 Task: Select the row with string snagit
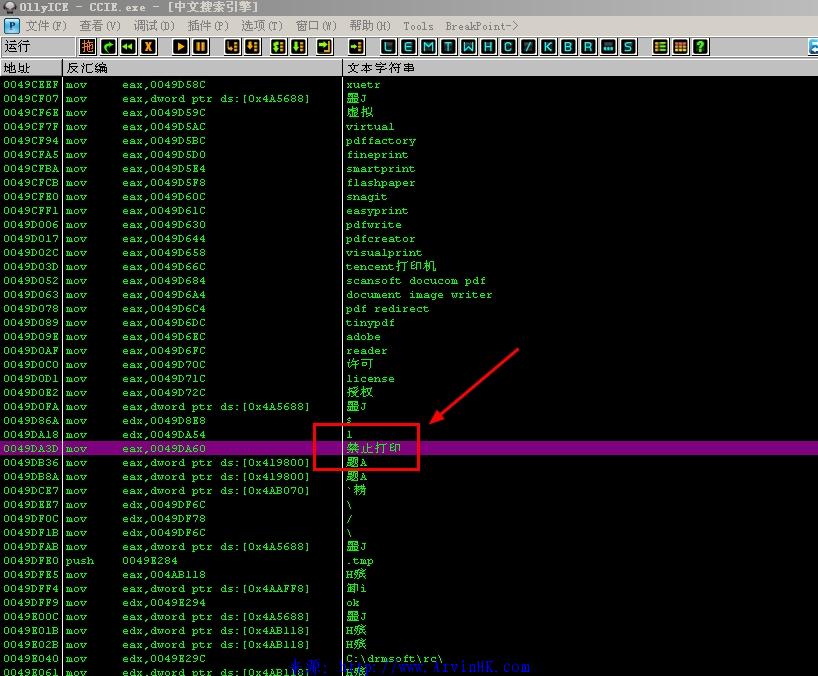point(409,197)
